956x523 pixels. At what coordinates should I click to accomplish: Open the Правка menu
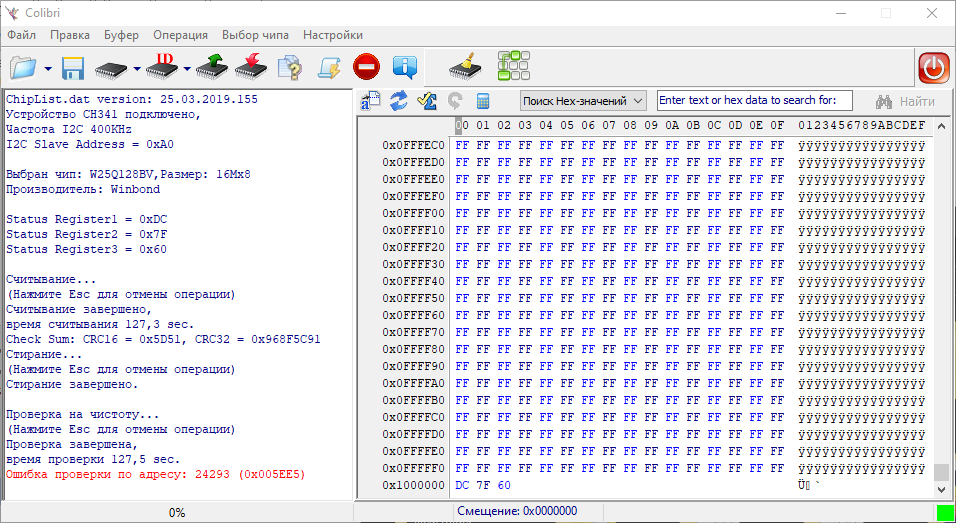(70, 35)
